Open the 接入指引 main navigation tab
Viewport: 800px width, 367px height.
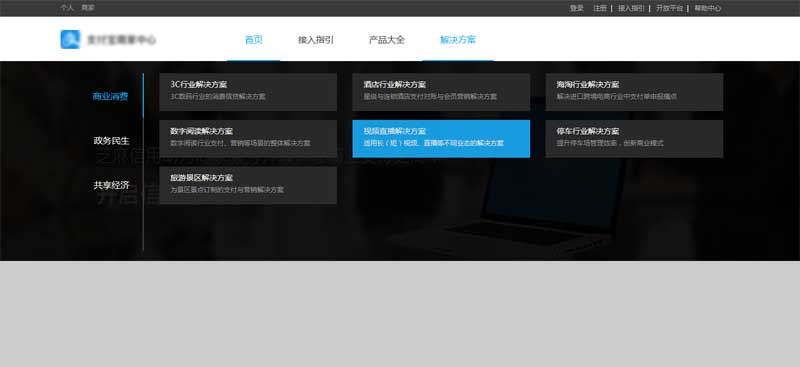click(x=316, y=40)
